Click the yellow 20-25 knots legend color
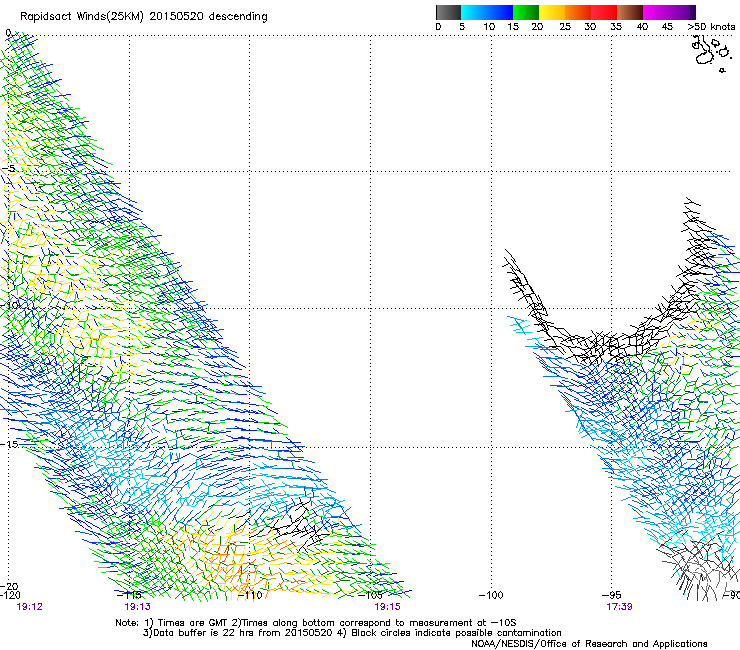The width and height of the screenshot is (740, 650). pyautogui.click(x=552, y=12)
